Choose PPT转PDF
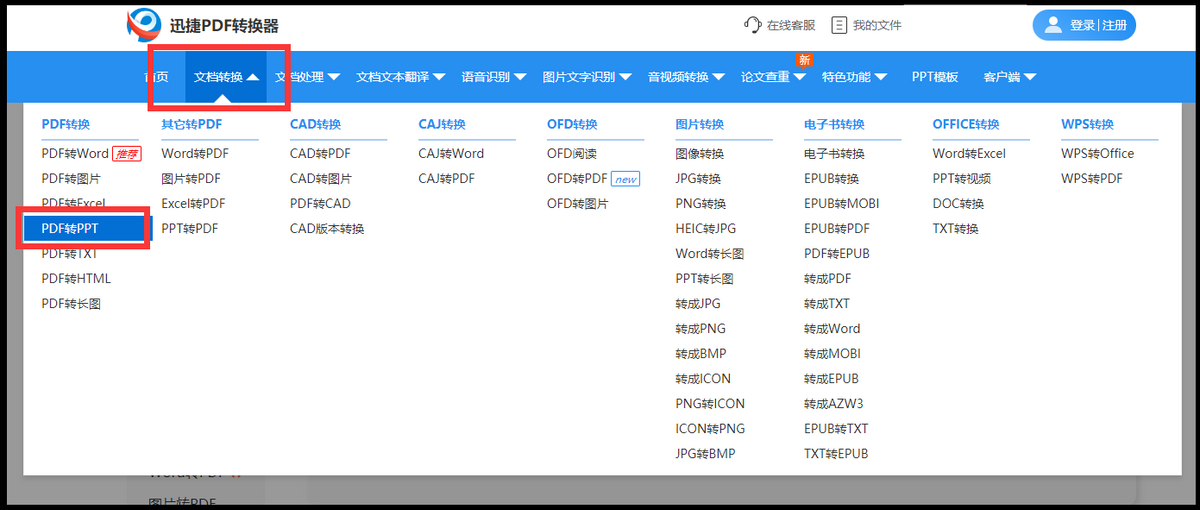 click(189, 229)
